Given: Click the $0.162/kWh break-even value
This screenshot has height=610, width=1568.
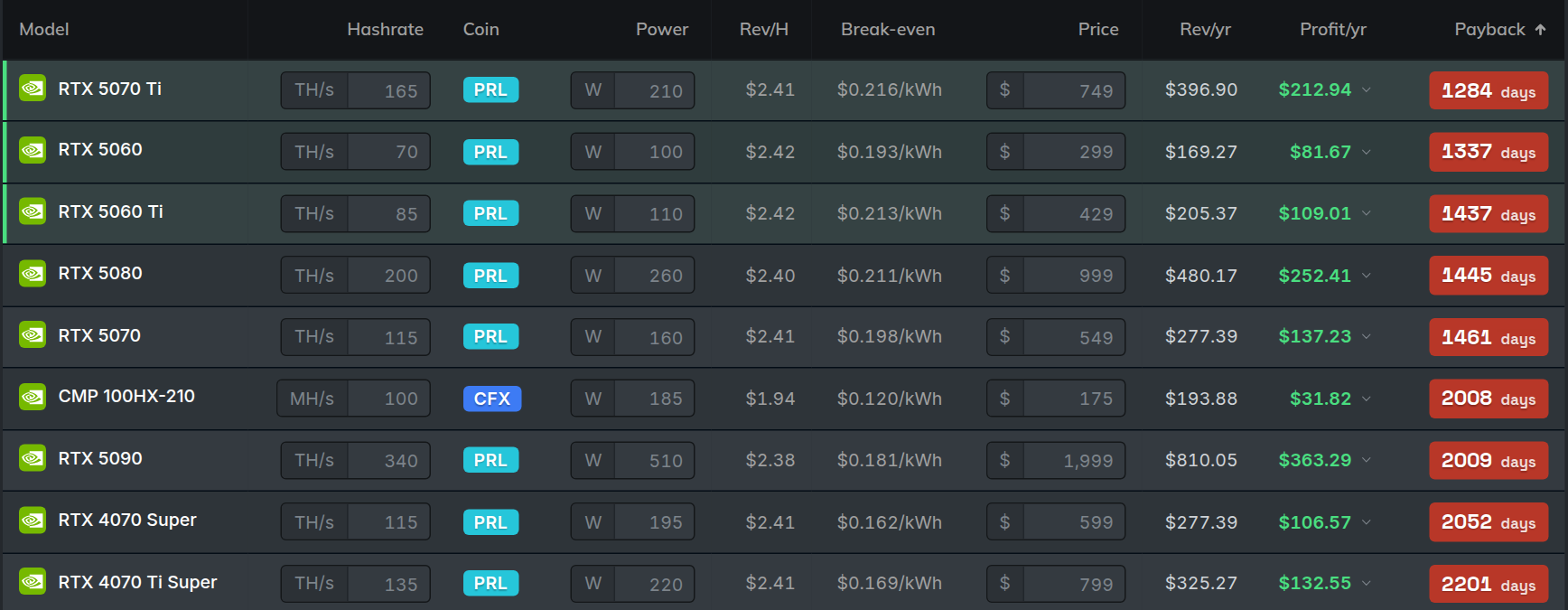Looking at the screenshot, I should pos(890,522).
